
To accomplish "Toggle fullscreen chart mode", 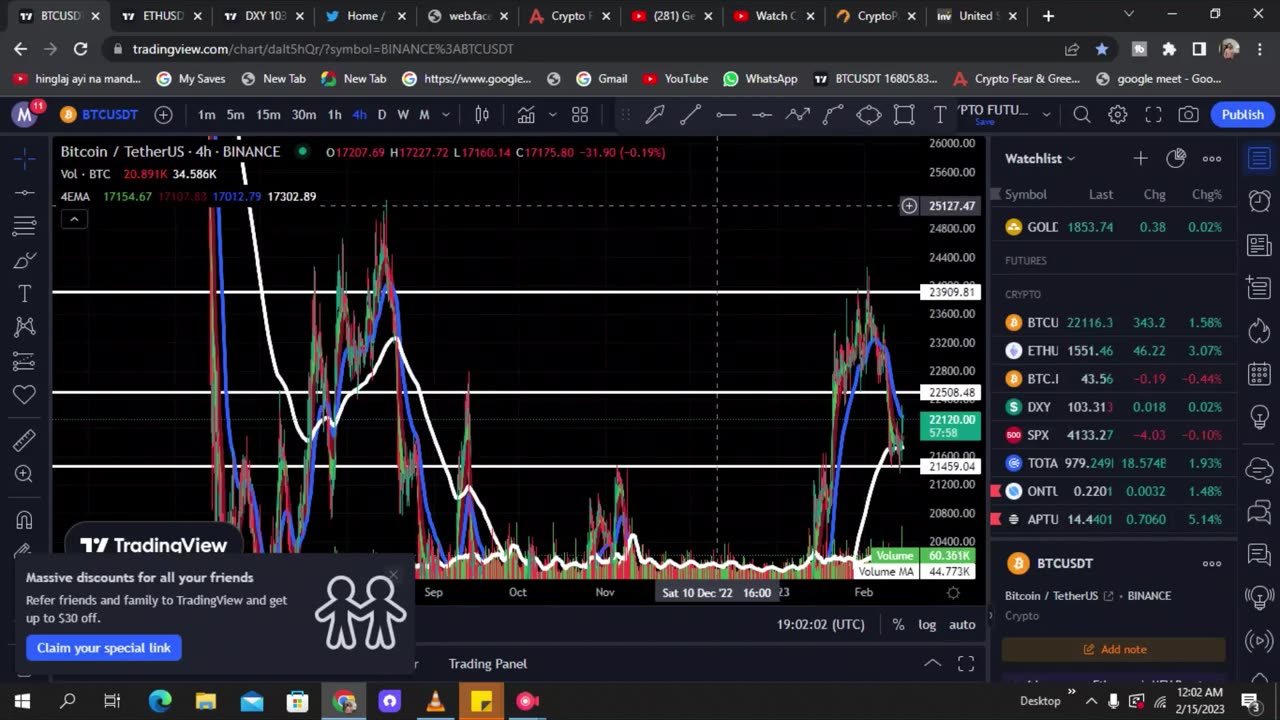I will pos(1153,115).
